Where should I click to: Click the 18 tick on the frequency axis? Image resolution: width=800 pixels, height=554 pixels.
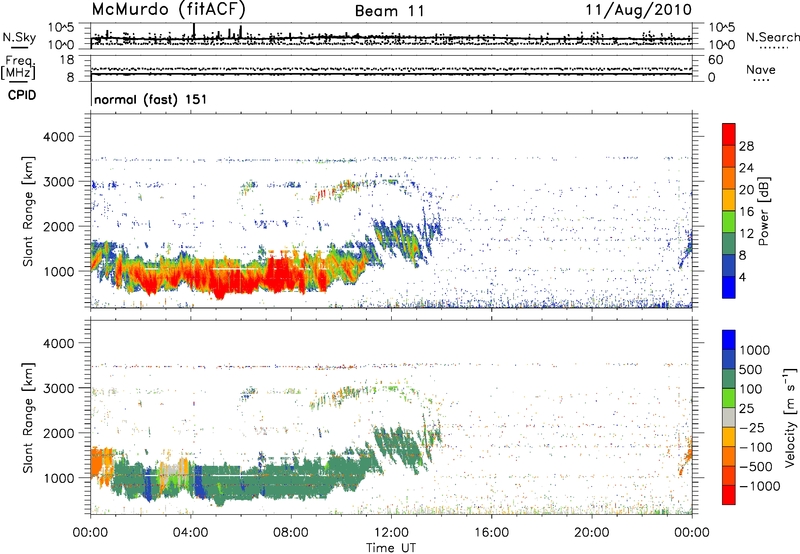point(68,60)
